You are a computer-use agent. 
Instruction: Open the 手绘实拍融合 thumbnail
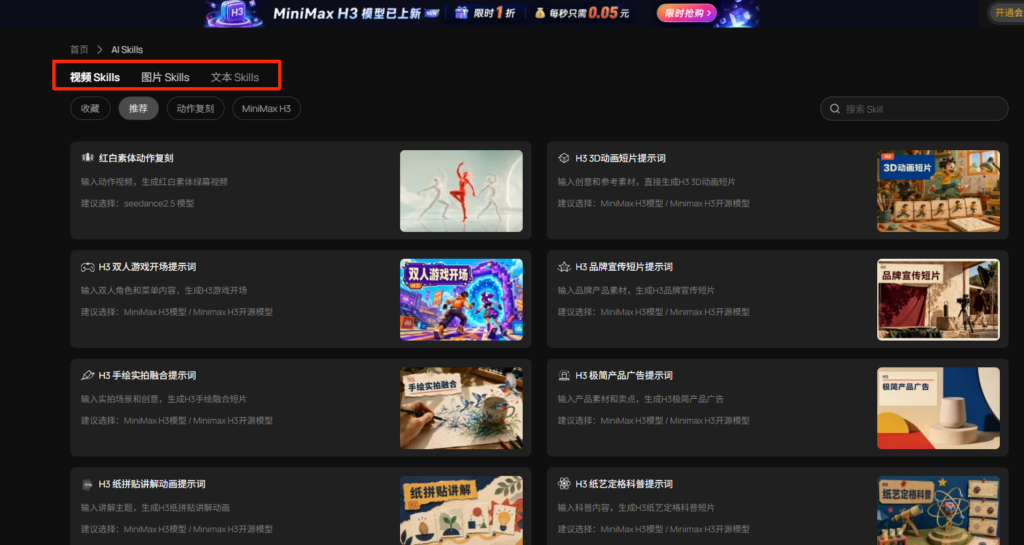click(x=461, y=408)
